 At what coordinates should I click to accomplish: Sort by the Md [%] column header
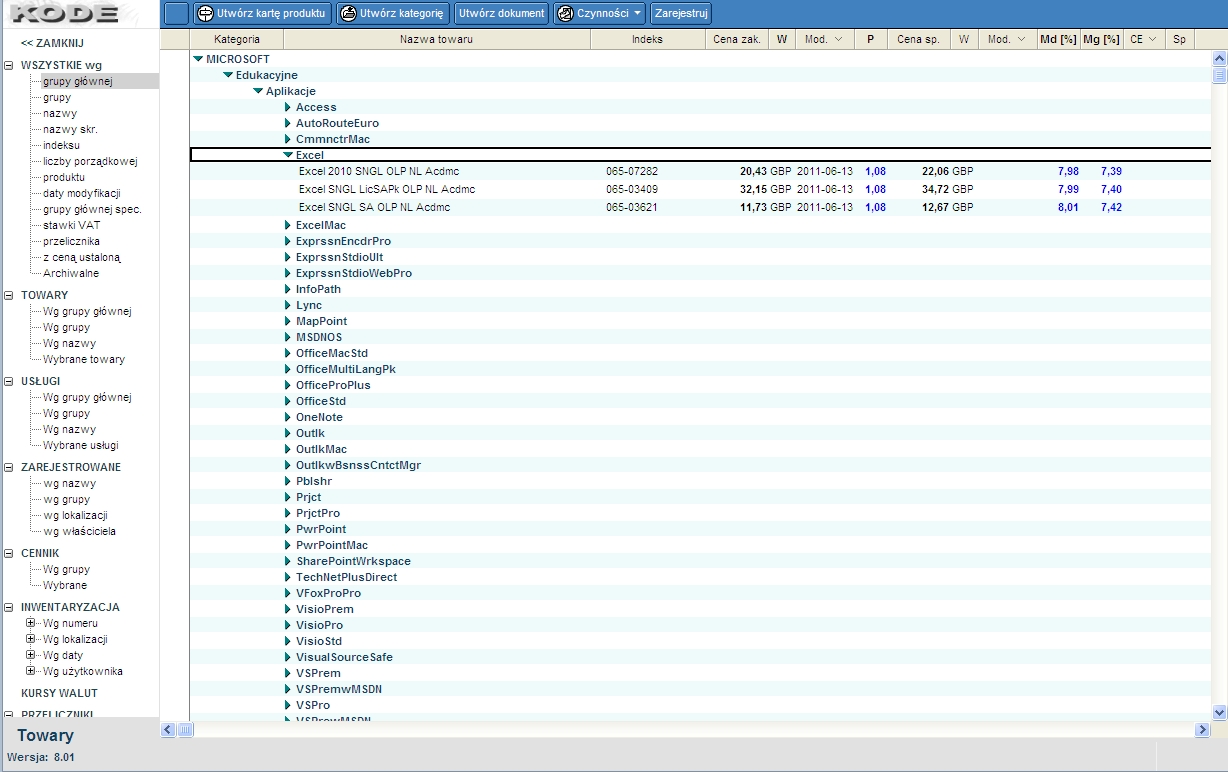(x=1057, y=39)
